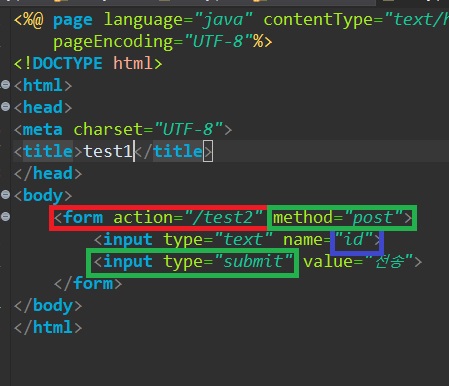Place cursor in the 'test1' title text

[x=108, y=151]
